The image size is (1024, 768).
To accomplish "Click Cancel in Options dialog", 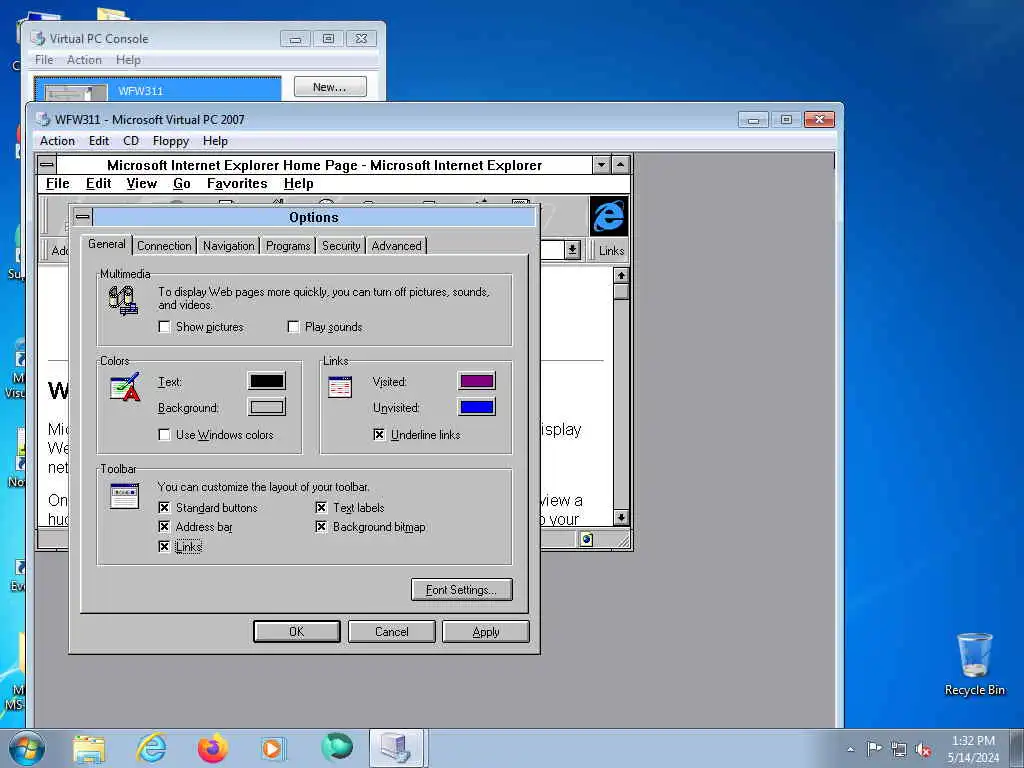I will [391, 632].
